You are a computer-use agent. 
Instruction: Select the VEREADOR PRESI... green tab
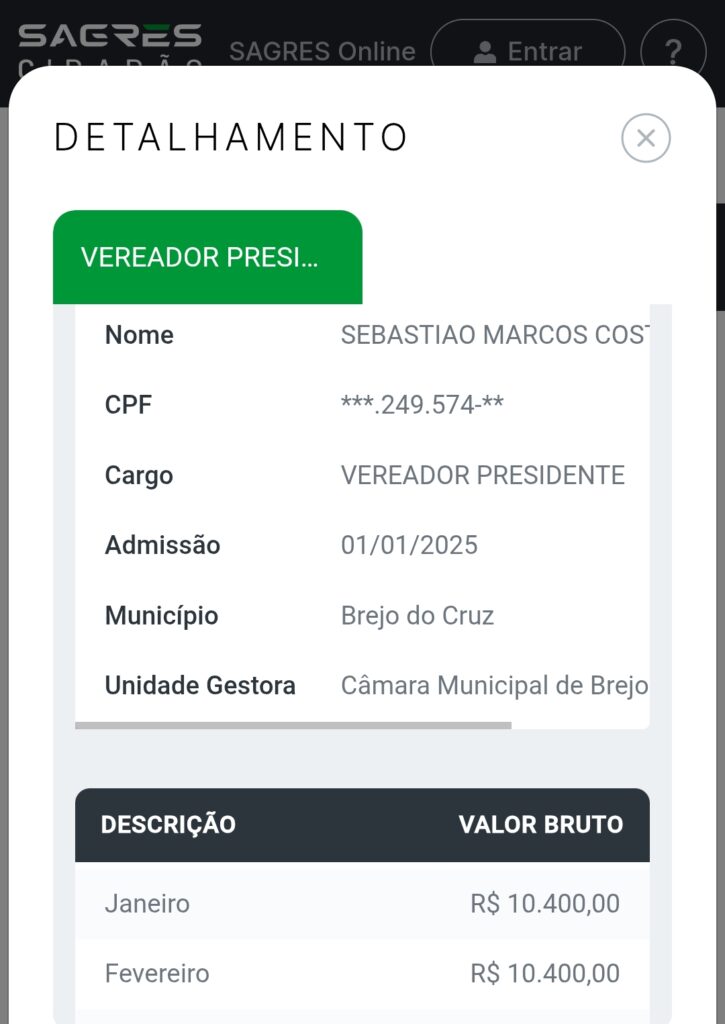pos(208,257)
